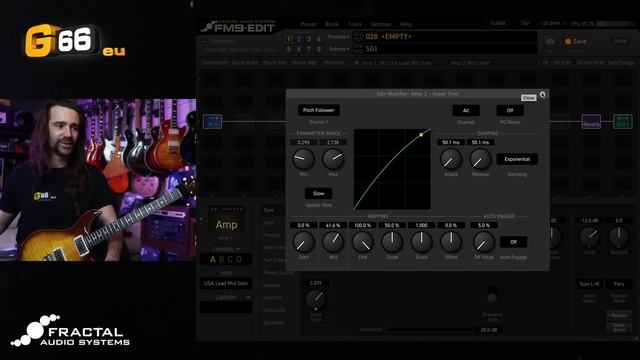The image size is (640, 360).
Task: Click the Amp block icon in editor panel
Action: coord(226,220)
